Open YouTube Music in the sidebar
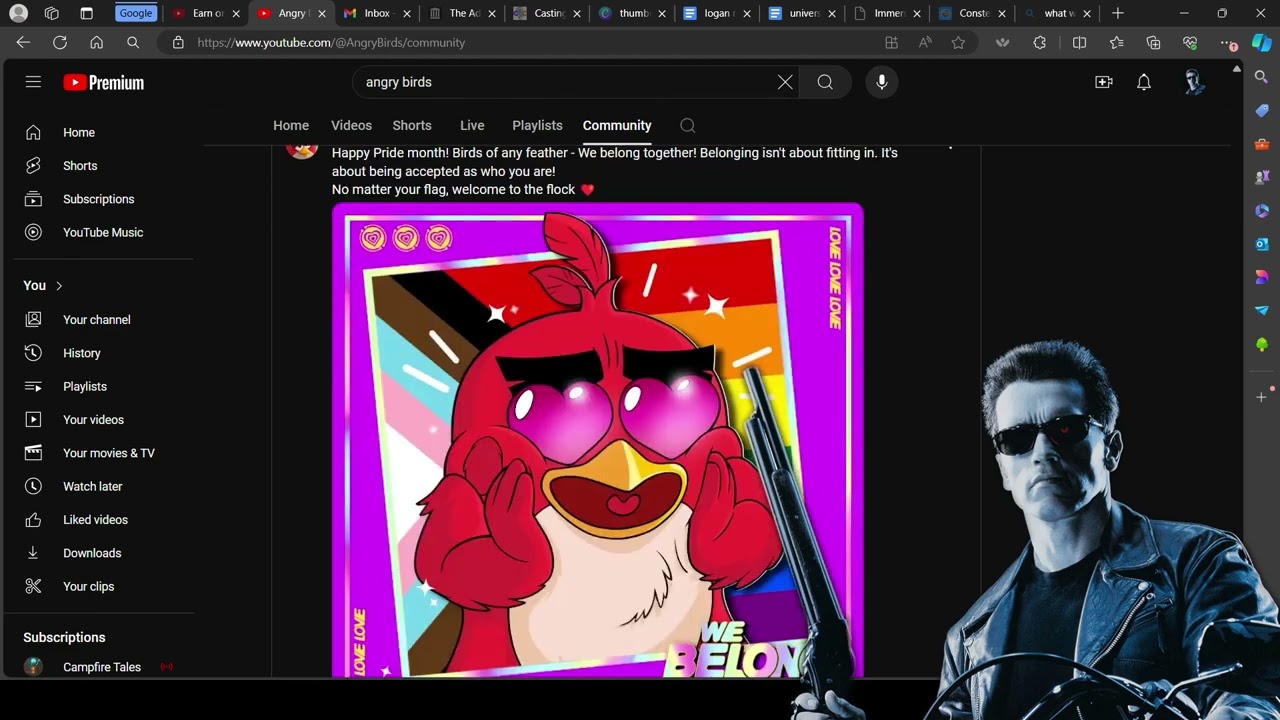This screenshot has height=720, width=1280. [103, 232]
